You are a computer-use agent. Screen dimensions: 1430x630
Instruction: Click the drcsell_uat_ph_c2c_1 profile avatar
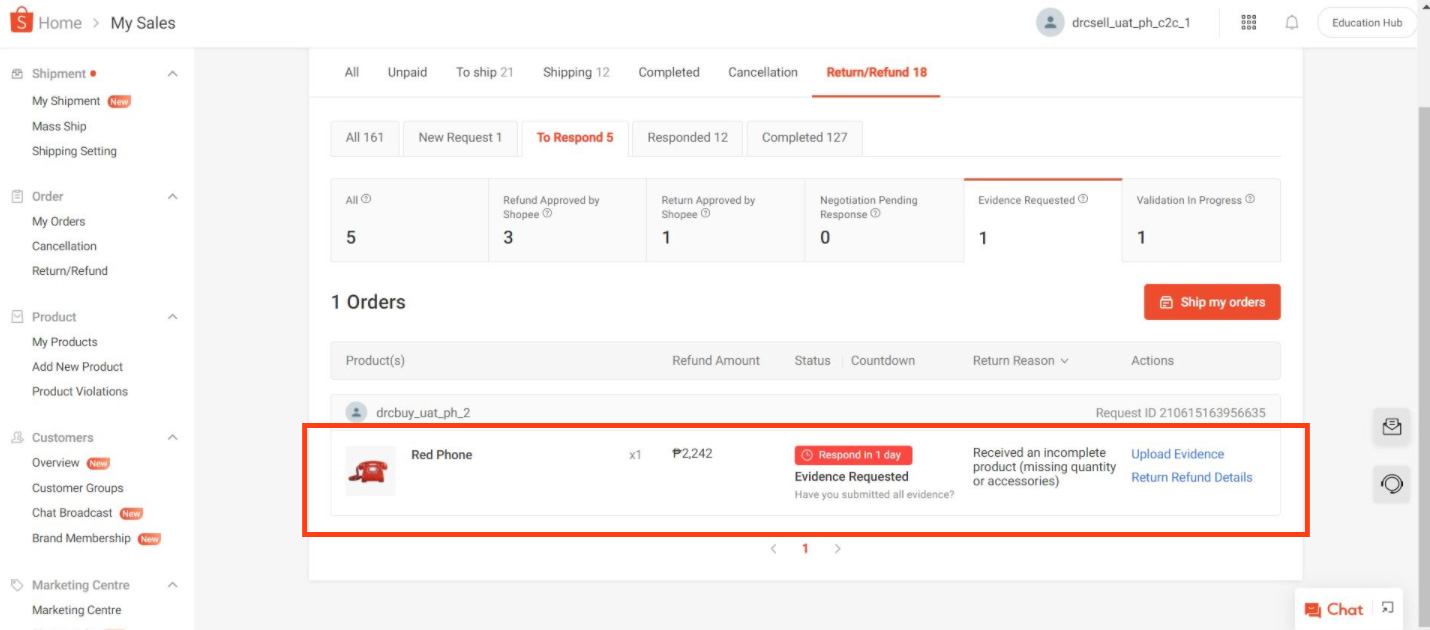tap(1050, 21)
